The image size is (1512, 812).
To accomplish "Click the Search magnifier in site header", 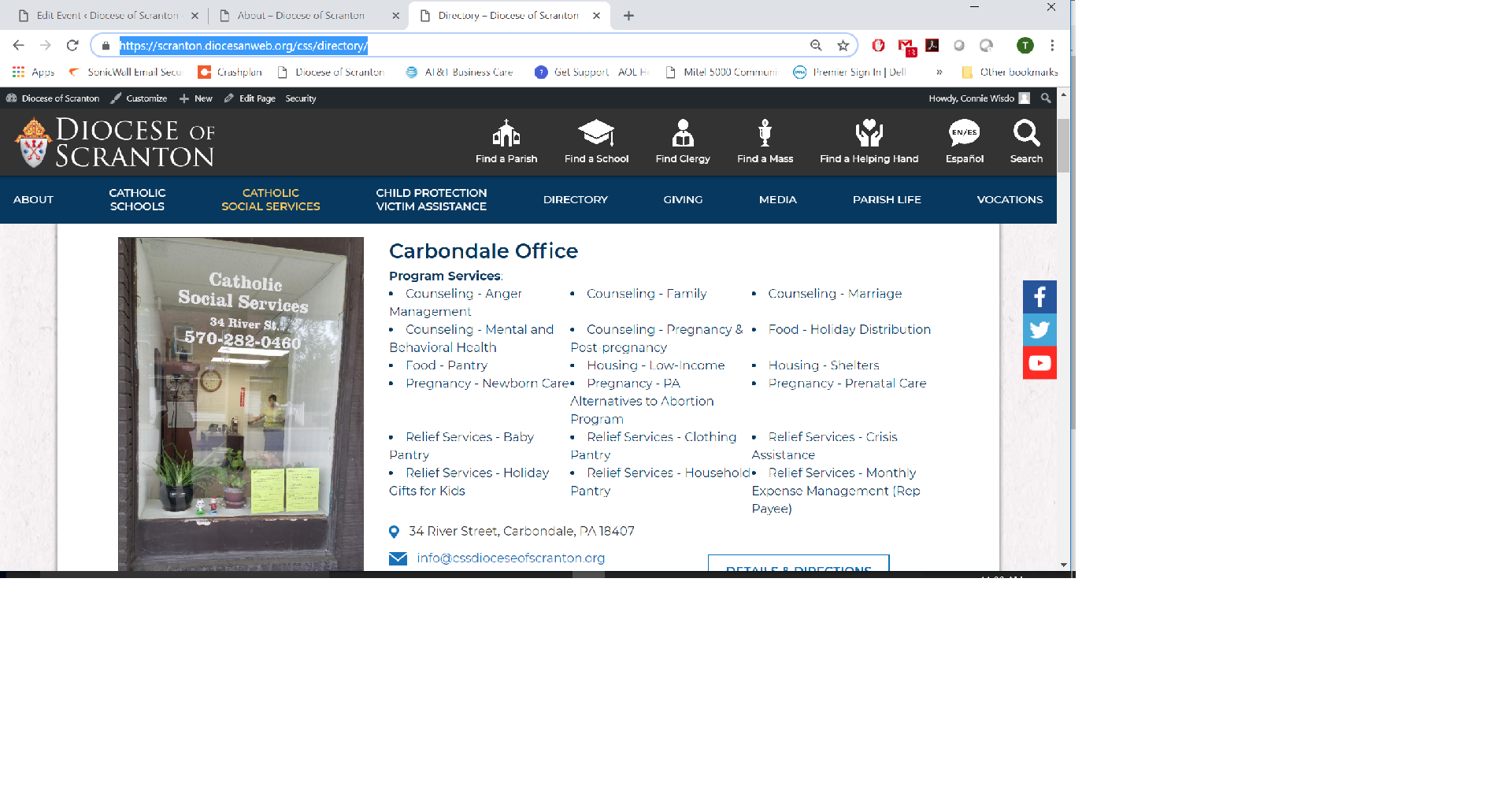I will pyautogui.click(x=1026, y=134).
